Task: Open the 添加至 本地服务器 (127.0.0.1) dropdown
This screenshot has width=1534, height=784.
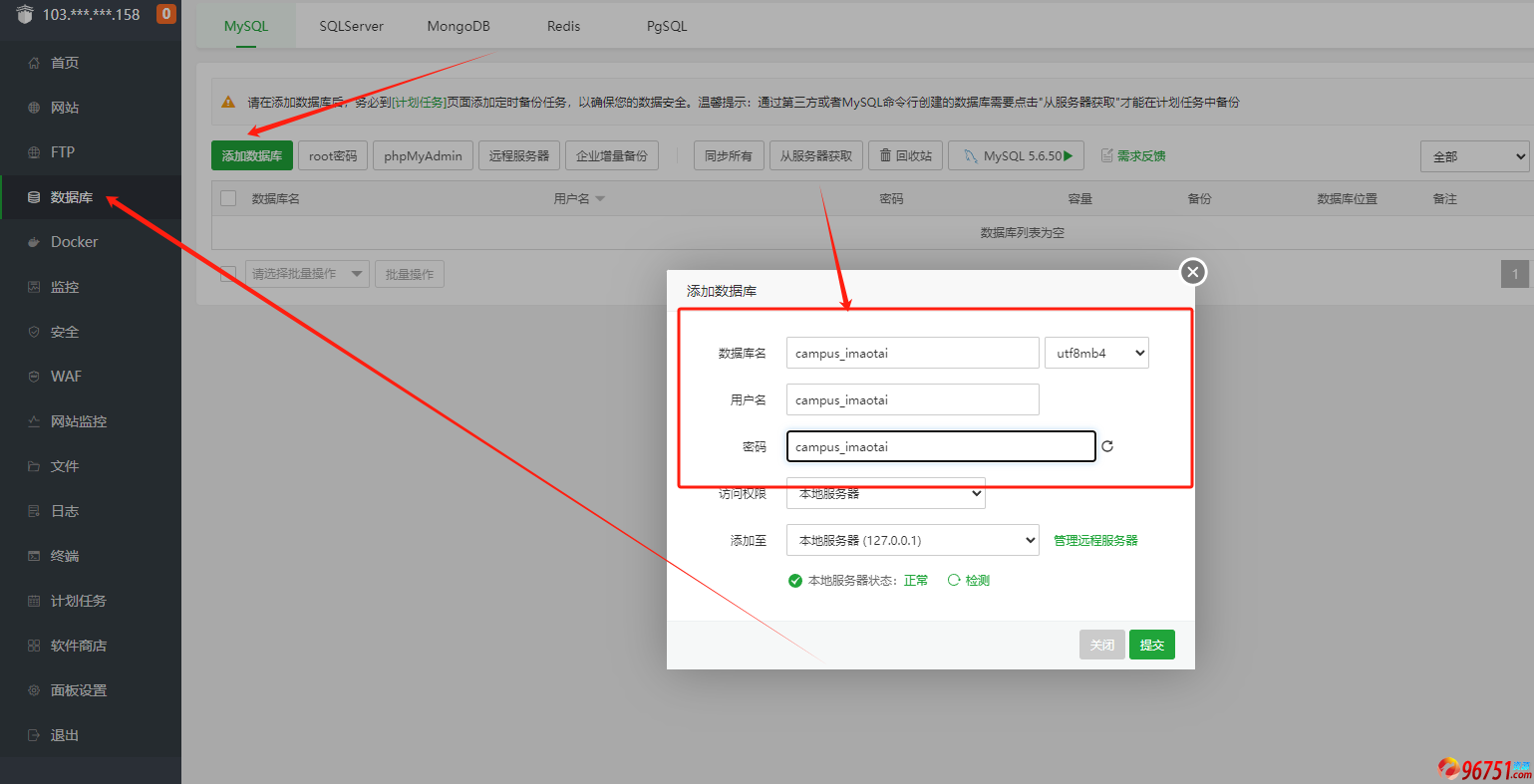Action: point(913,540)
